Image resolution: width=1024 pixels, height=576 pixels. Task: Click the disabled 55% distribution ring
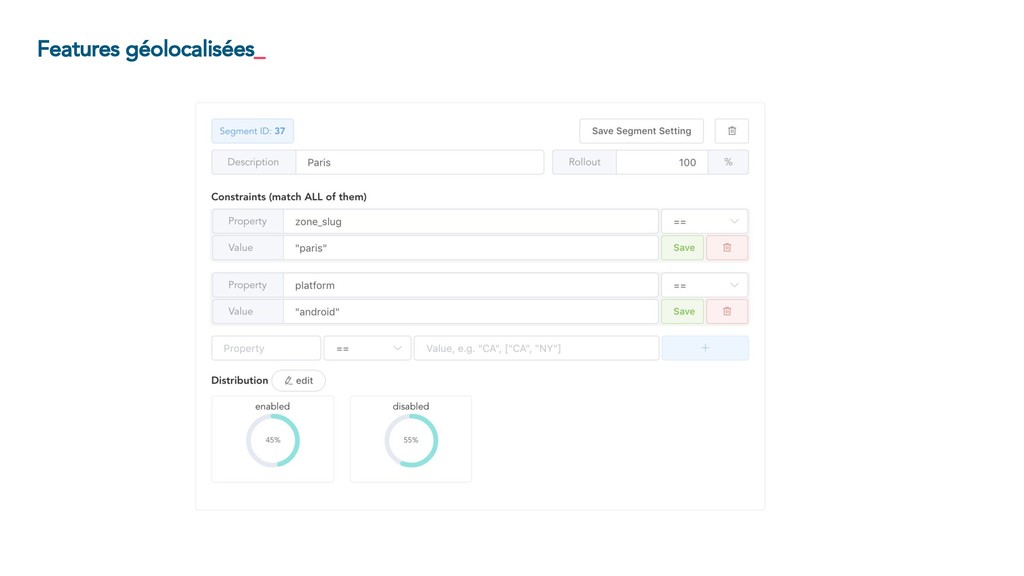pyautogui.click(x=411, y=440)
